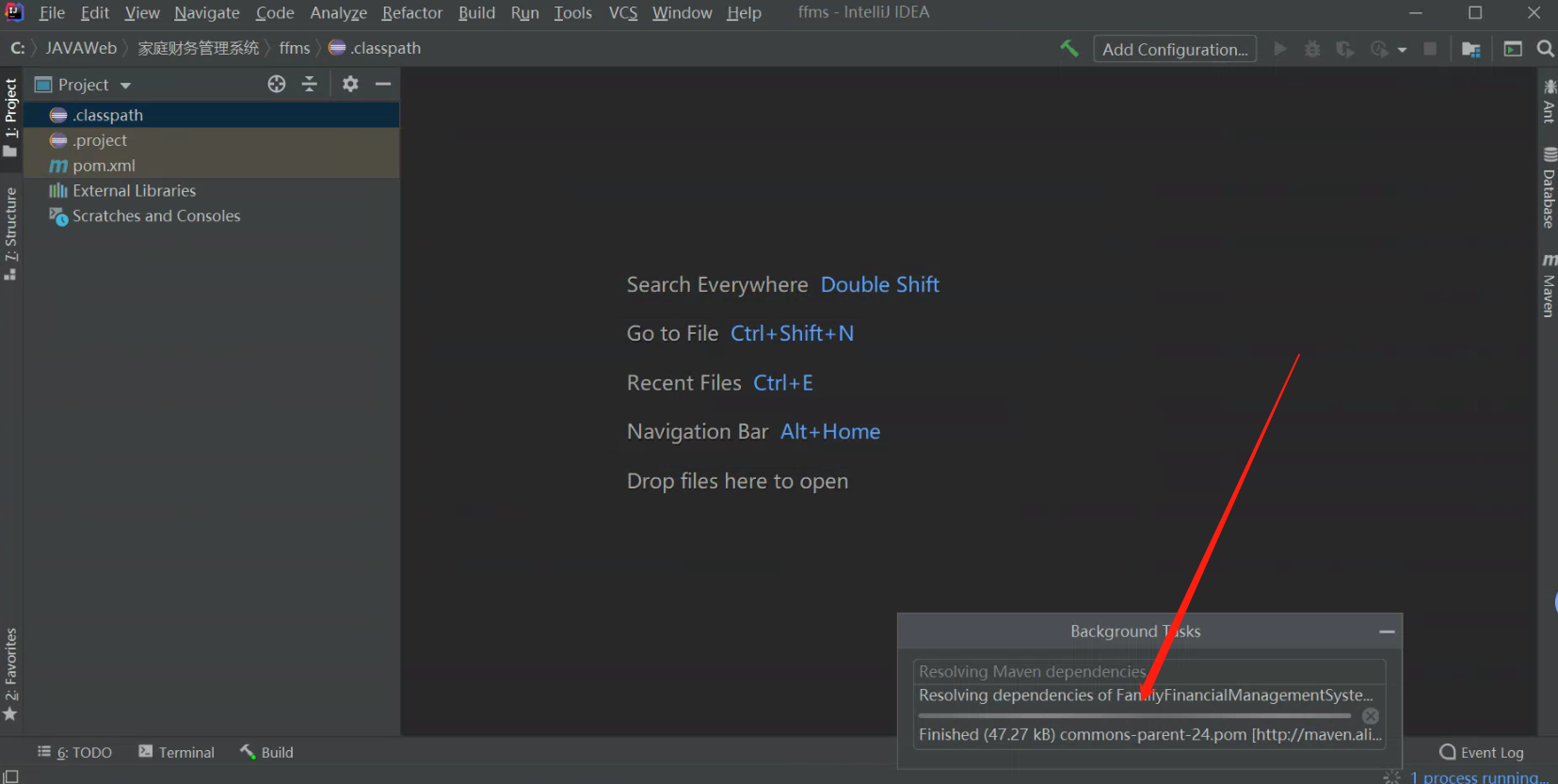Open the VCS menu
Viewport: 1558px width, 784px height.
623,13
